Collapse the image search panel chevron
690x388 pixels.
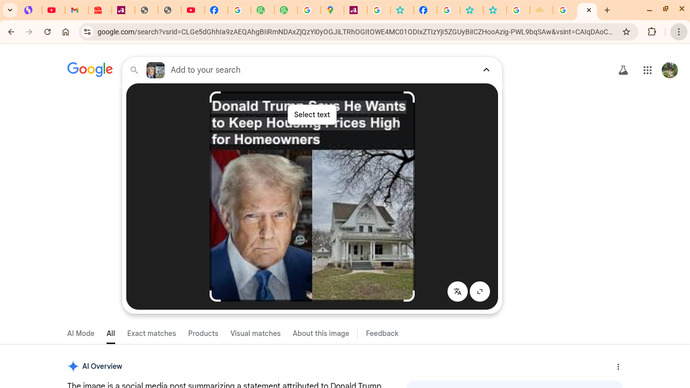click(x=486, y=70)
